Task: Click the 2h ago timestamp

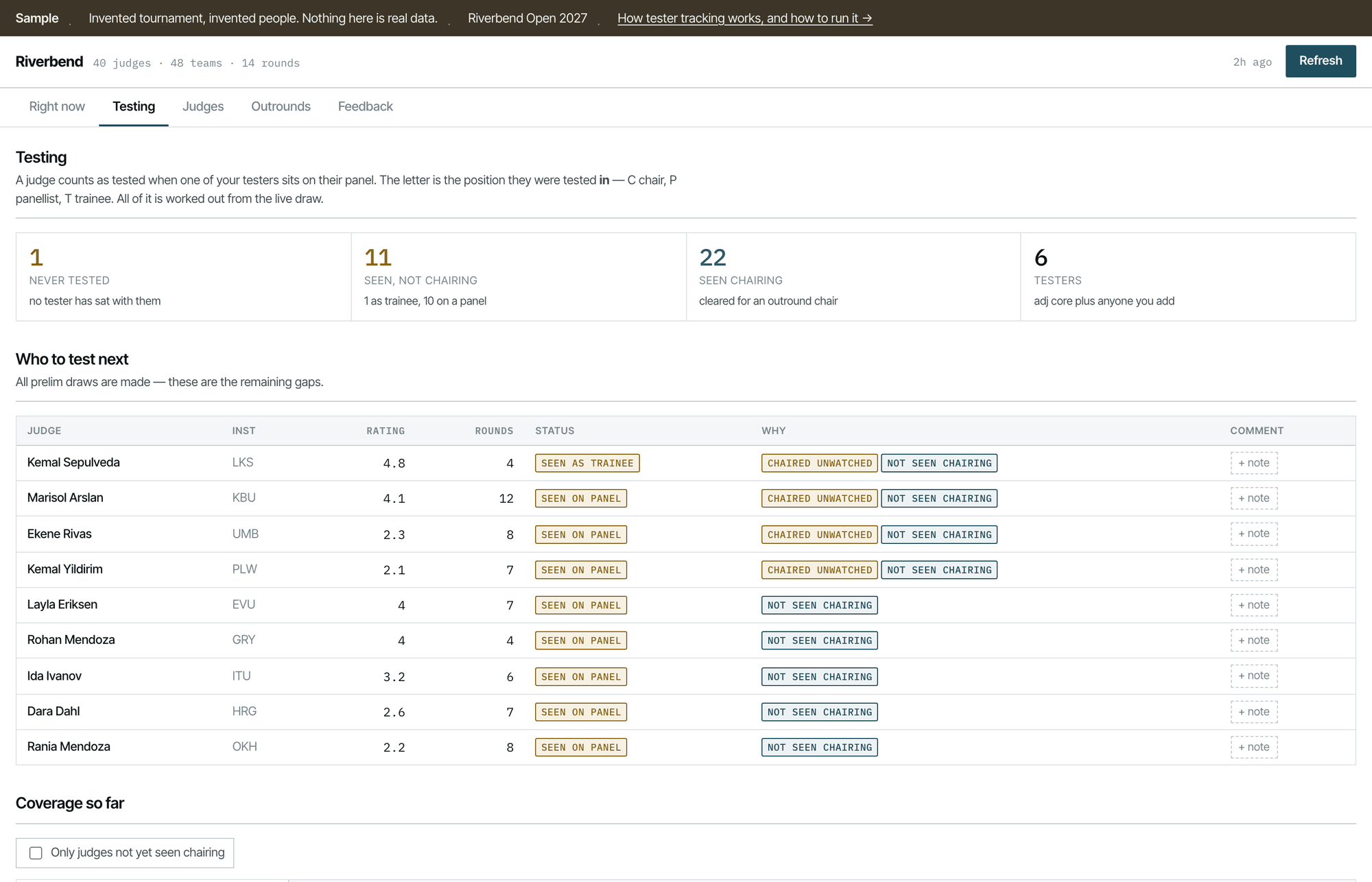Action: [x=1252, y=62]
